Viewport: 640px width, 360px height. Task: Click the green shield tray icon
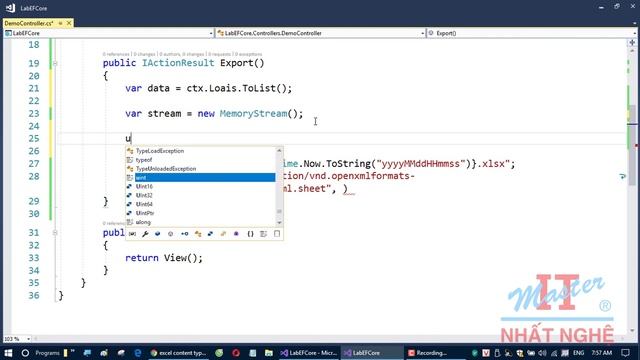tap(474, 353)
